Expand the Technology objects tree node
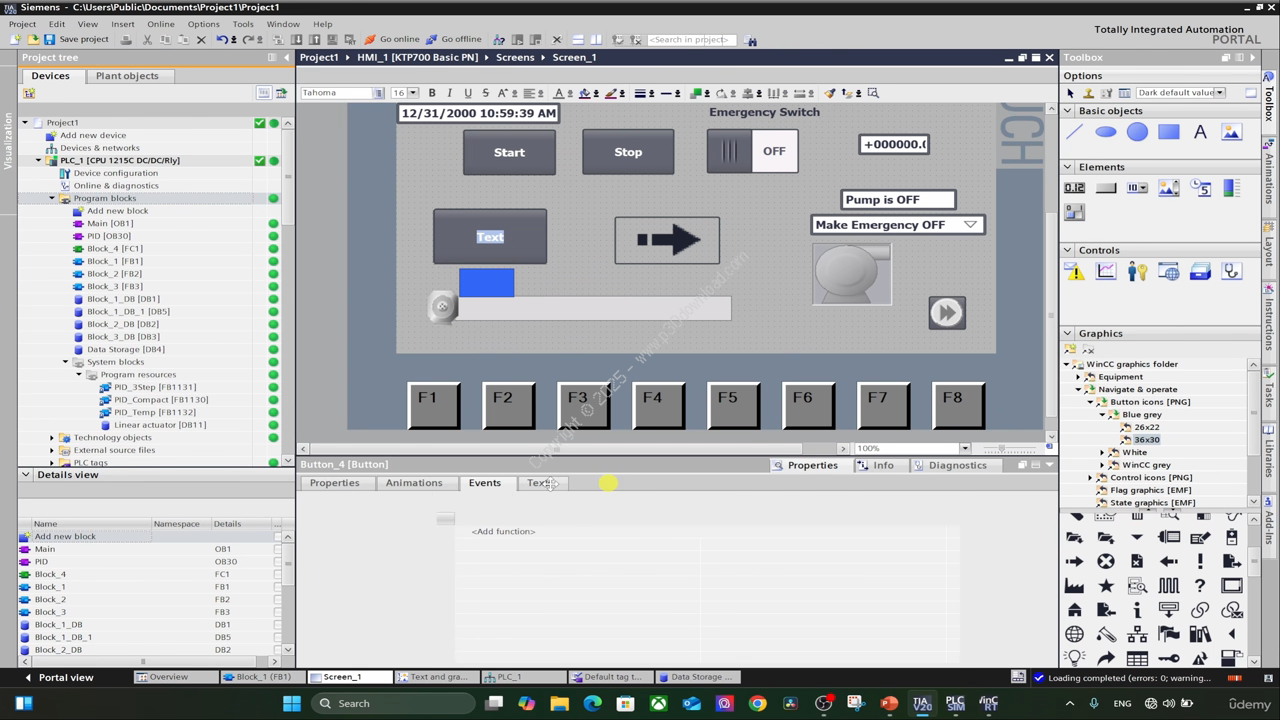 52,437
